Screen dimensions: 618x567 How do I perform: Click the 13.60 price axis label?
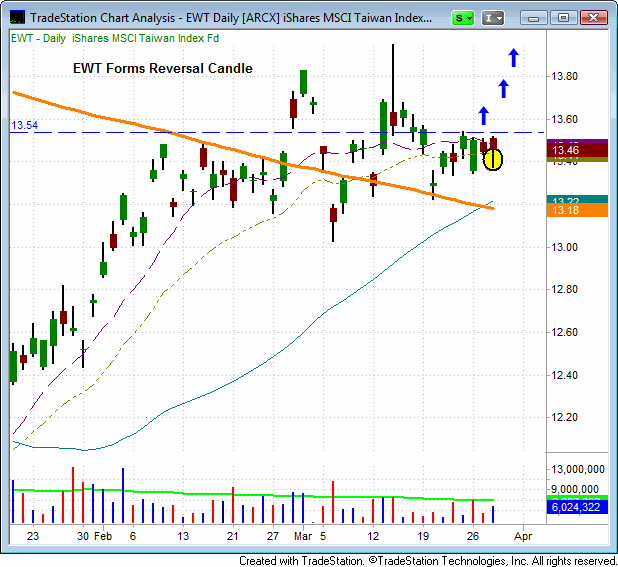pos(565,119)
